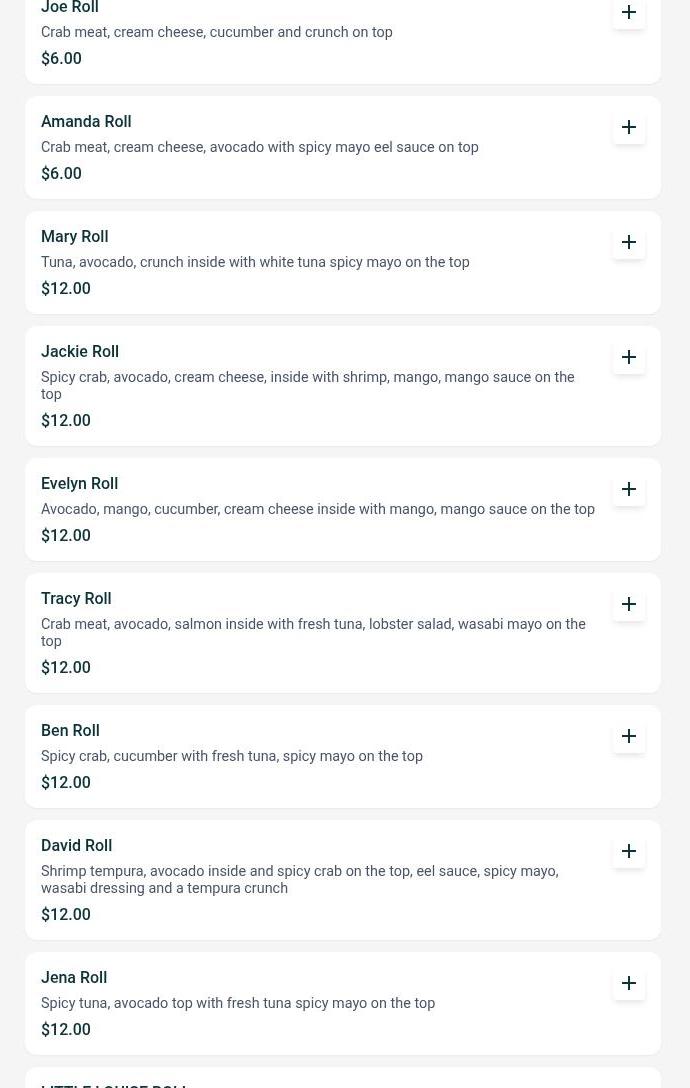Add Joe Roll with the plus icon

pos(629,13)
